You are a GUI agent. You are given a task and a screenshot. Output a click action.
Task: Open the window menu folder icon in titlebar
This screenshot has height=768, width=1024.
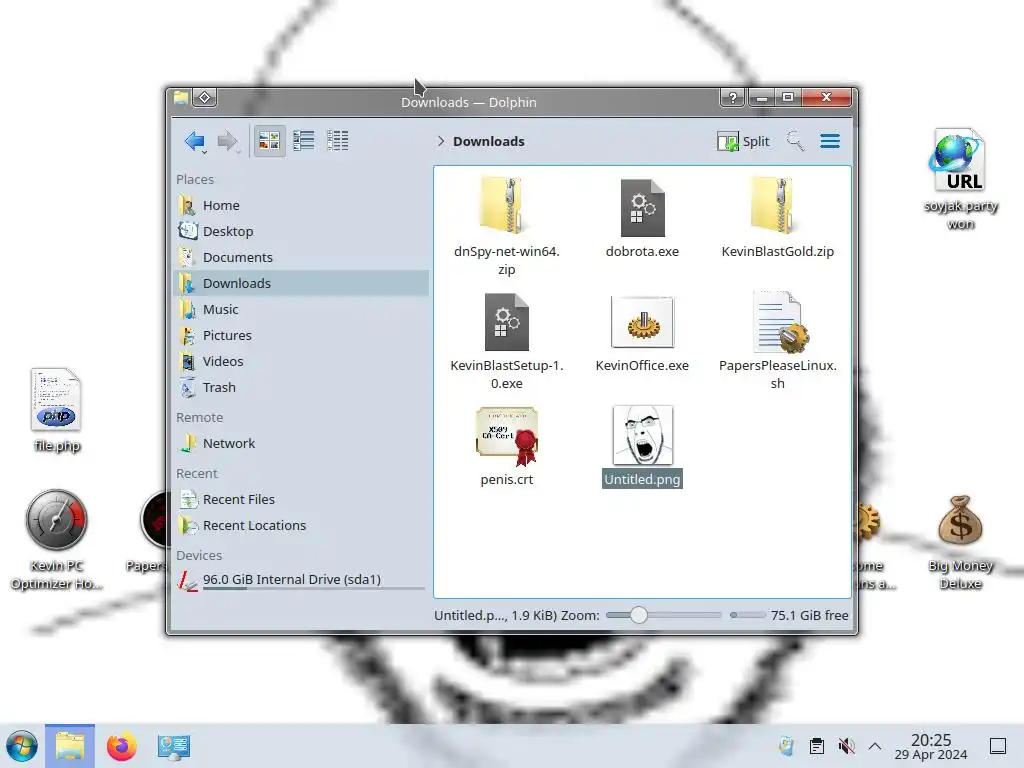click(181, 98)
